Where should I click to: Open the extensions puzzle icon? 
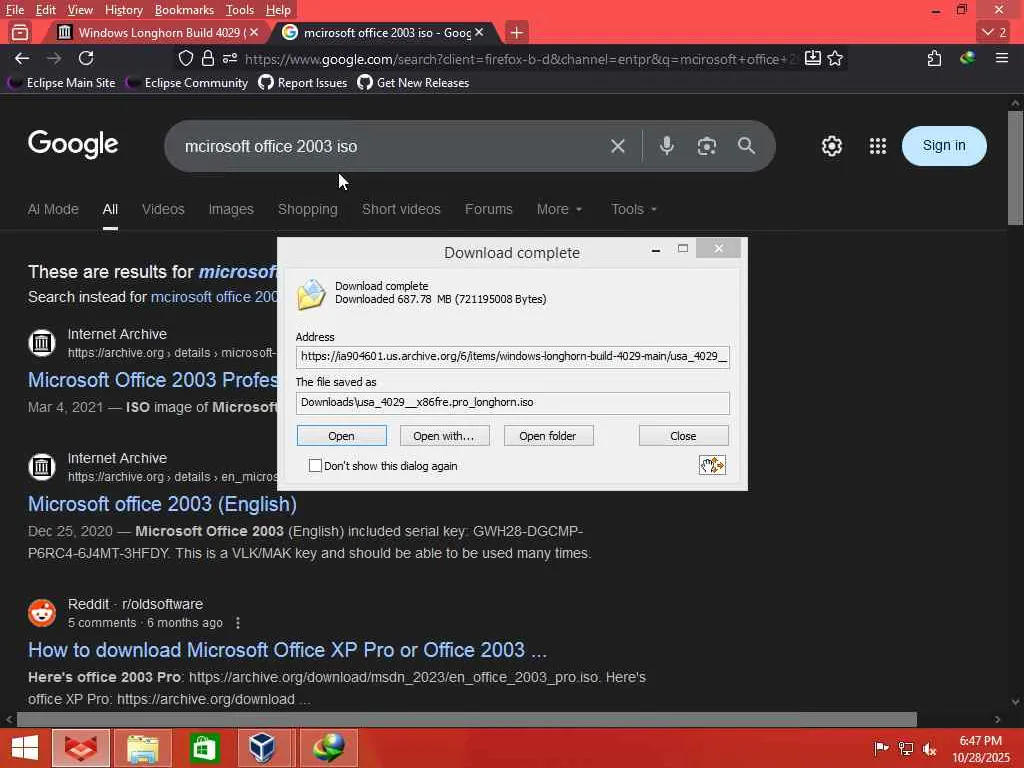(935, 59)
